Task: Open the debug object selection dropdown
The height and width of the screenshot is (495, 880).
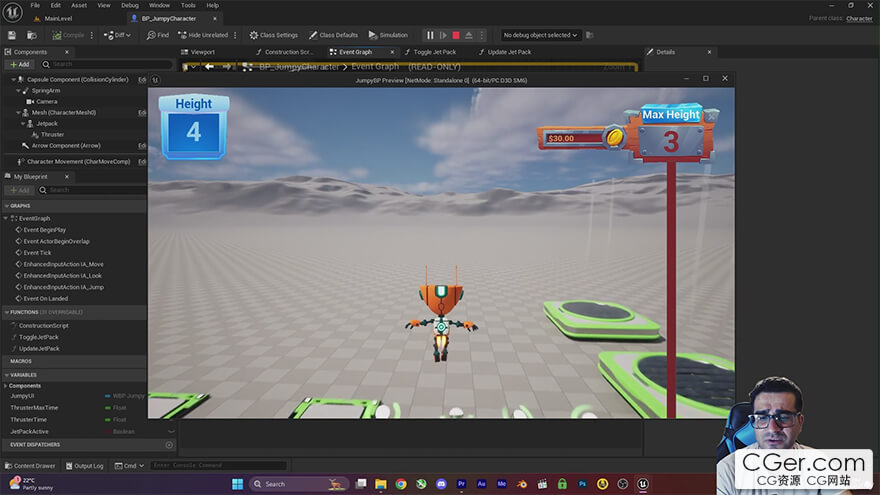Action: 541,35
